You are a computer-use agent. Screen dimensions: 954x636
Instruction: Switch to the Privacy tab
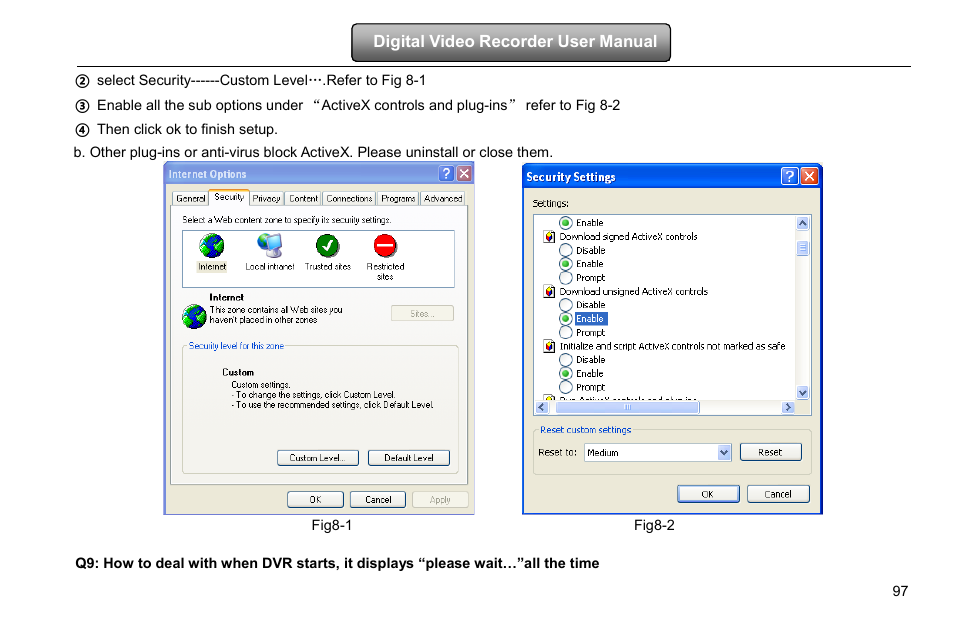click(x=266, y=198)
